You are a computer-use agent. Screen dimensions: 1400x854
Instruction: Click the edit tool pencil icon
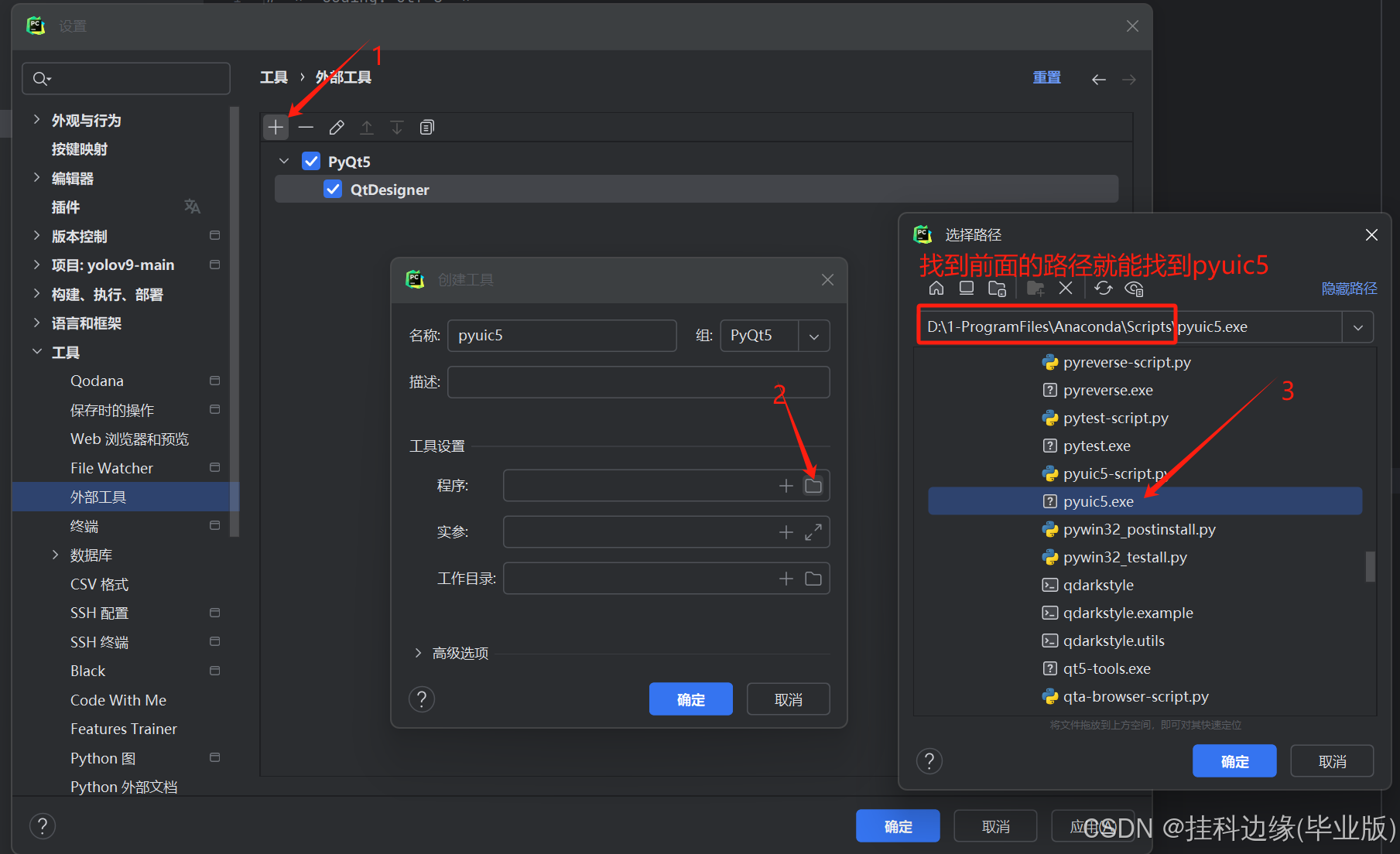(x=336, y=128)
